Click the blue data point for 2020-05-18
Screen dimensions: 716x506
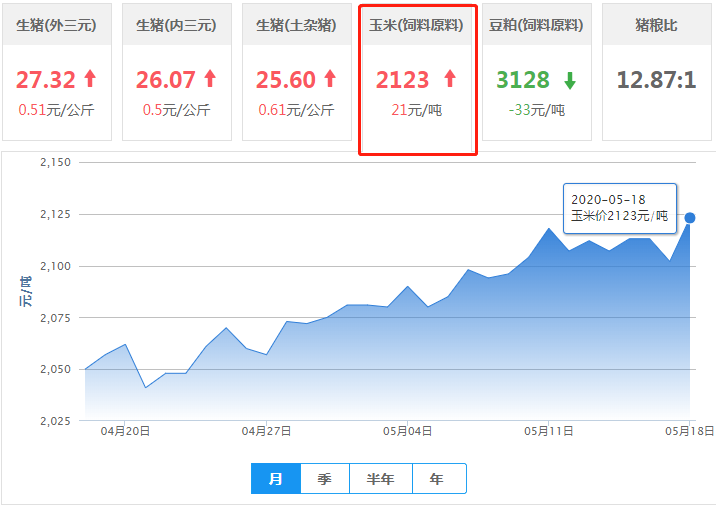(x=690, y=217)
